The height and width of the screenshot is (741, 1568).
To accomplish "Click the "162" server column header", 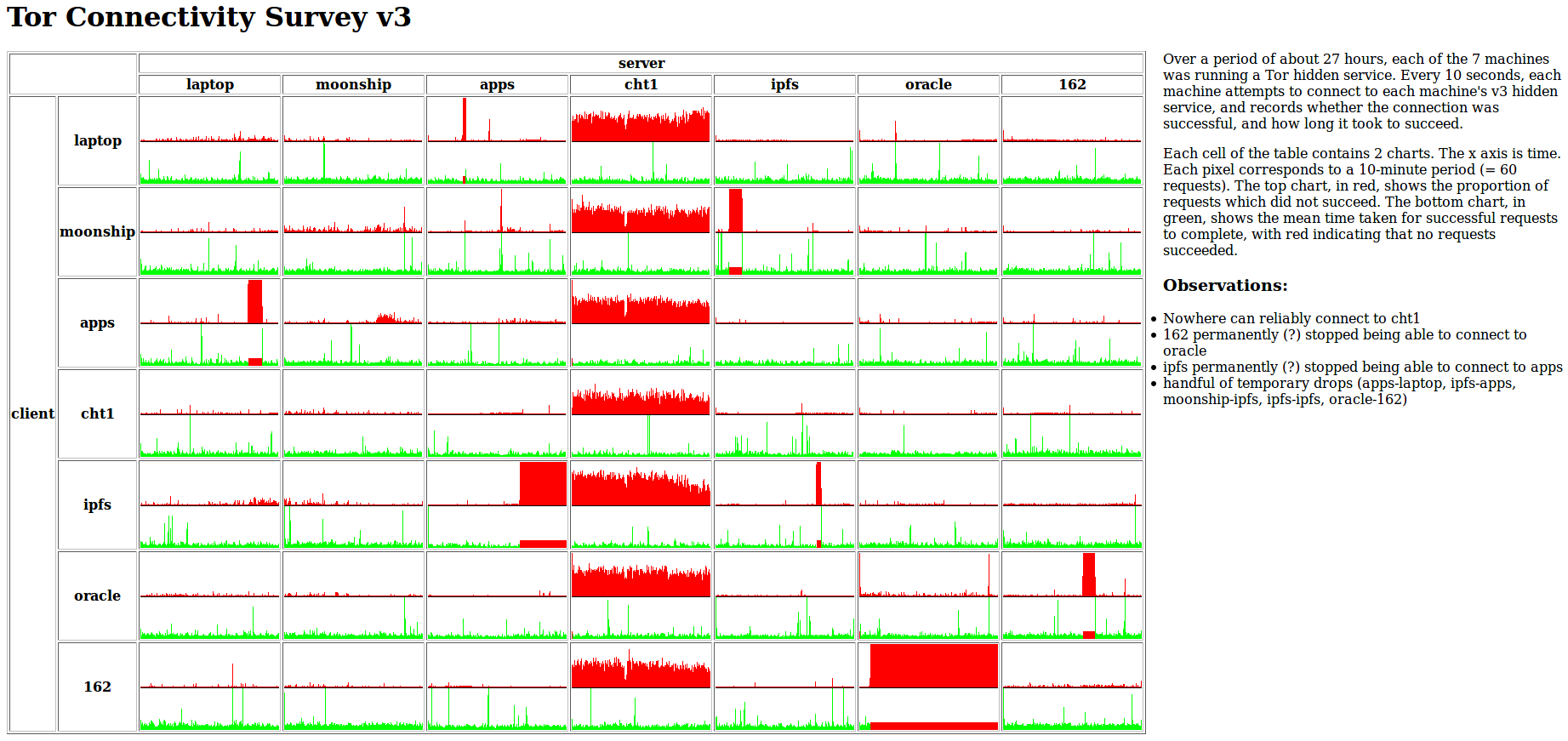I will [x=1072, y=84].
